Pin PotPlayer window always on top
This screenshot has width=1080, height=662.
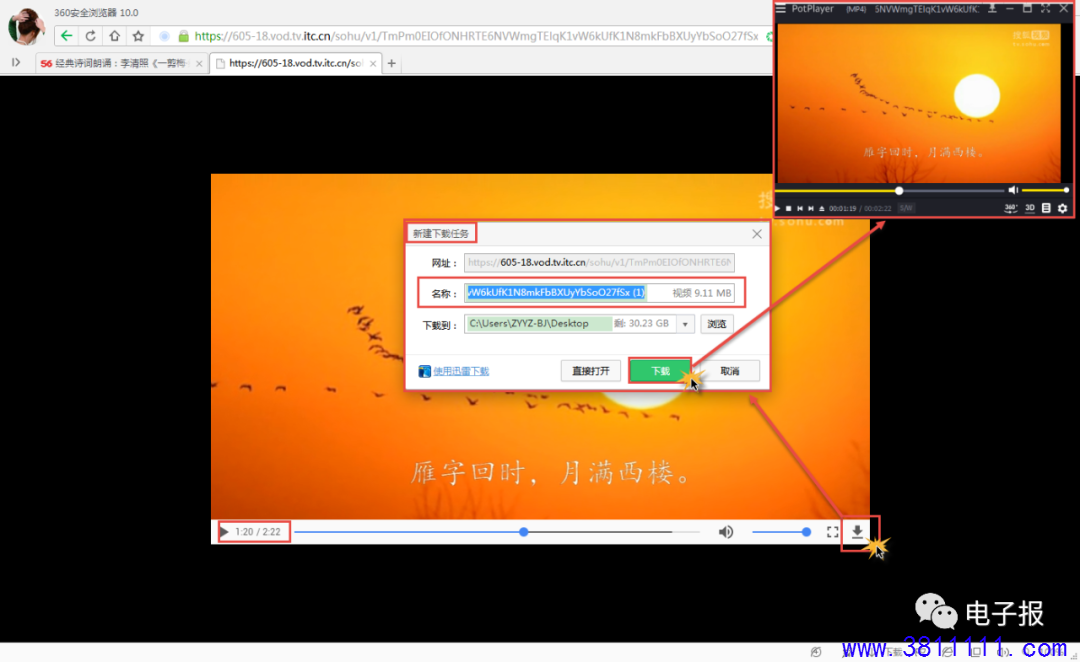(993, 8)
